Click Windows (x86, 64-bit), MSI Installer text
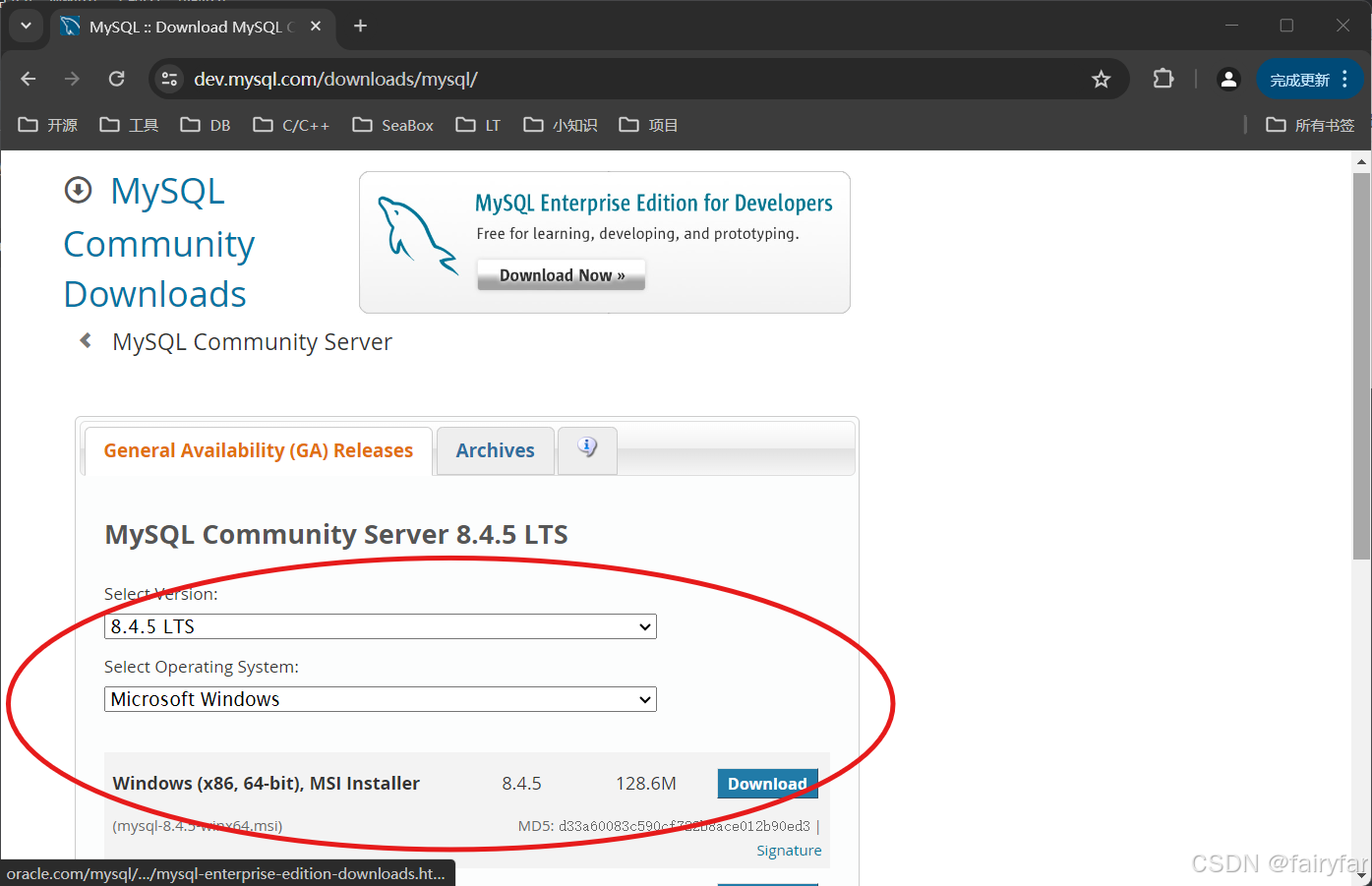Screen dimensions: 1372x886 pos(267,784)
